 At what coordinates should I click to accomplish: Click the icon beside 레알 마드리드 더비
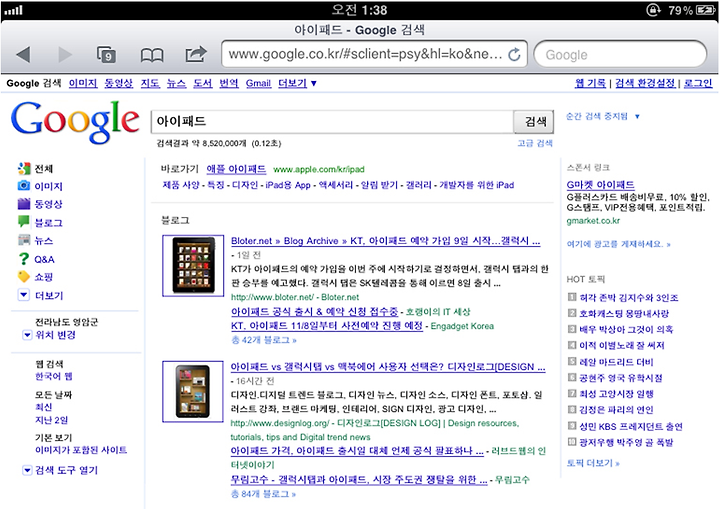pos(572,361)
